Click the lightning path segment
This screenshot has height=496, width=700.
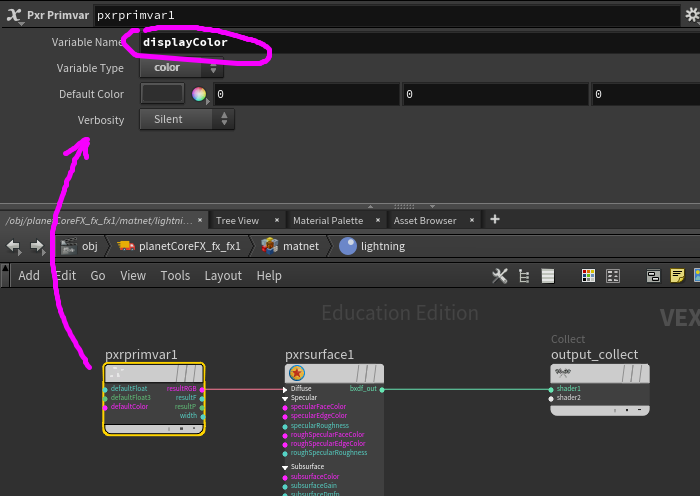[383, 246]
